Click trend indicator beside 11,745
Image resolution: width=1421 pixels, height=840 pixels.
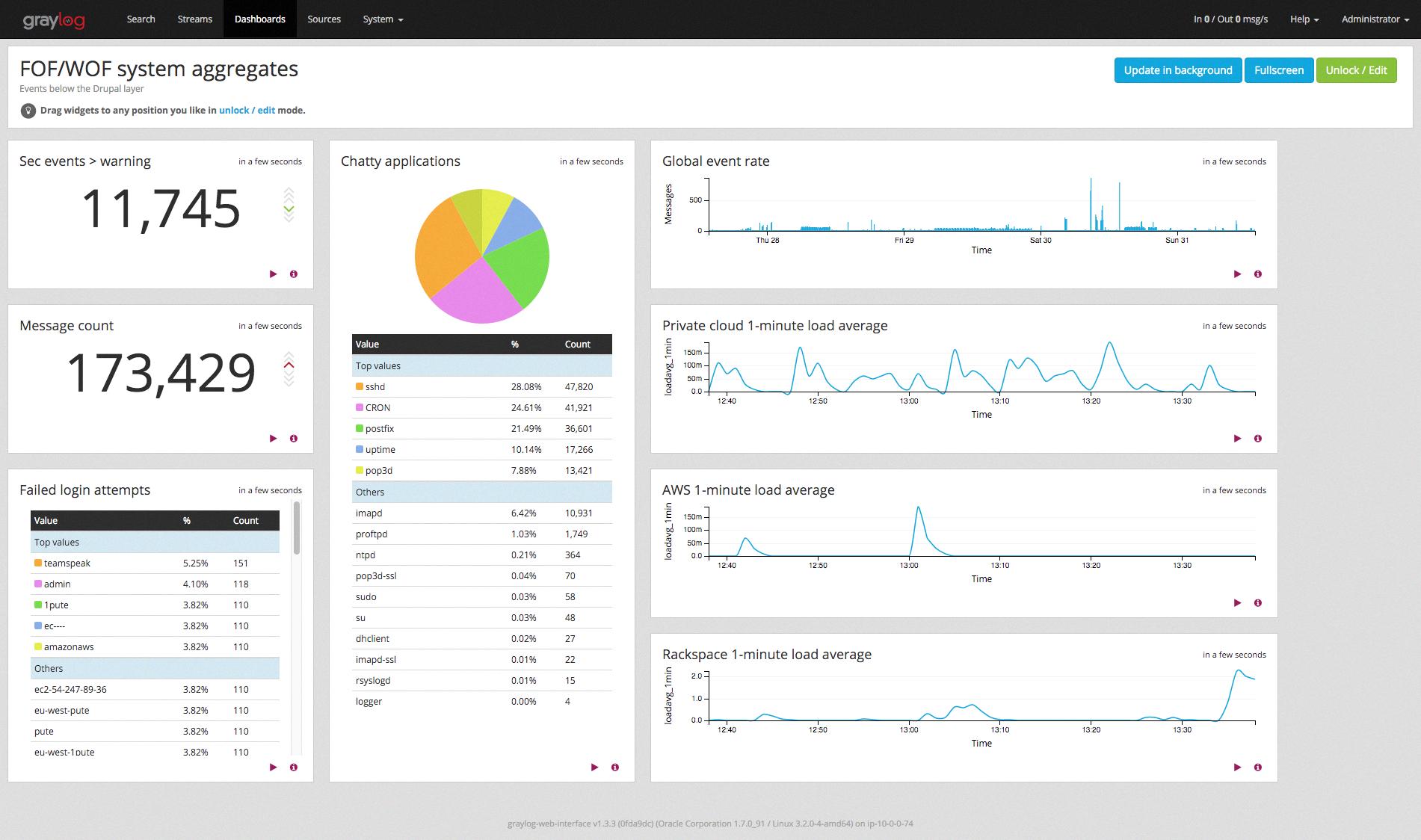289,204
